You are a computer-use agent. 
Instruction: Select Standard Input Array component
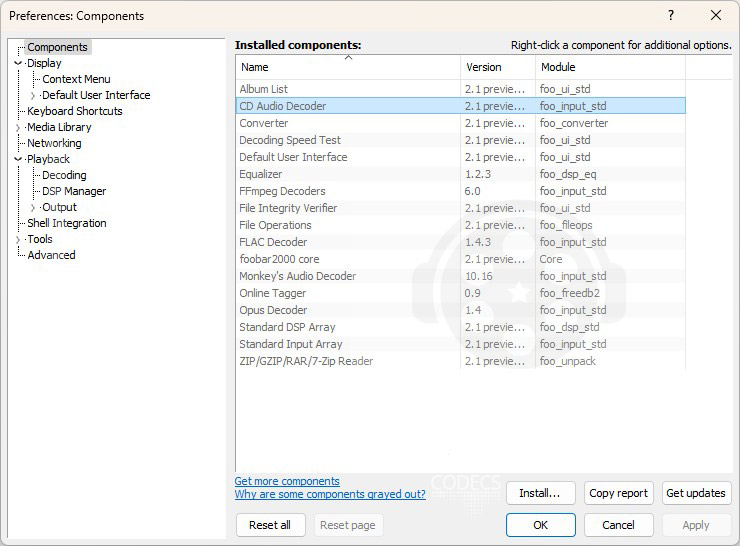[x=461, y=344]
